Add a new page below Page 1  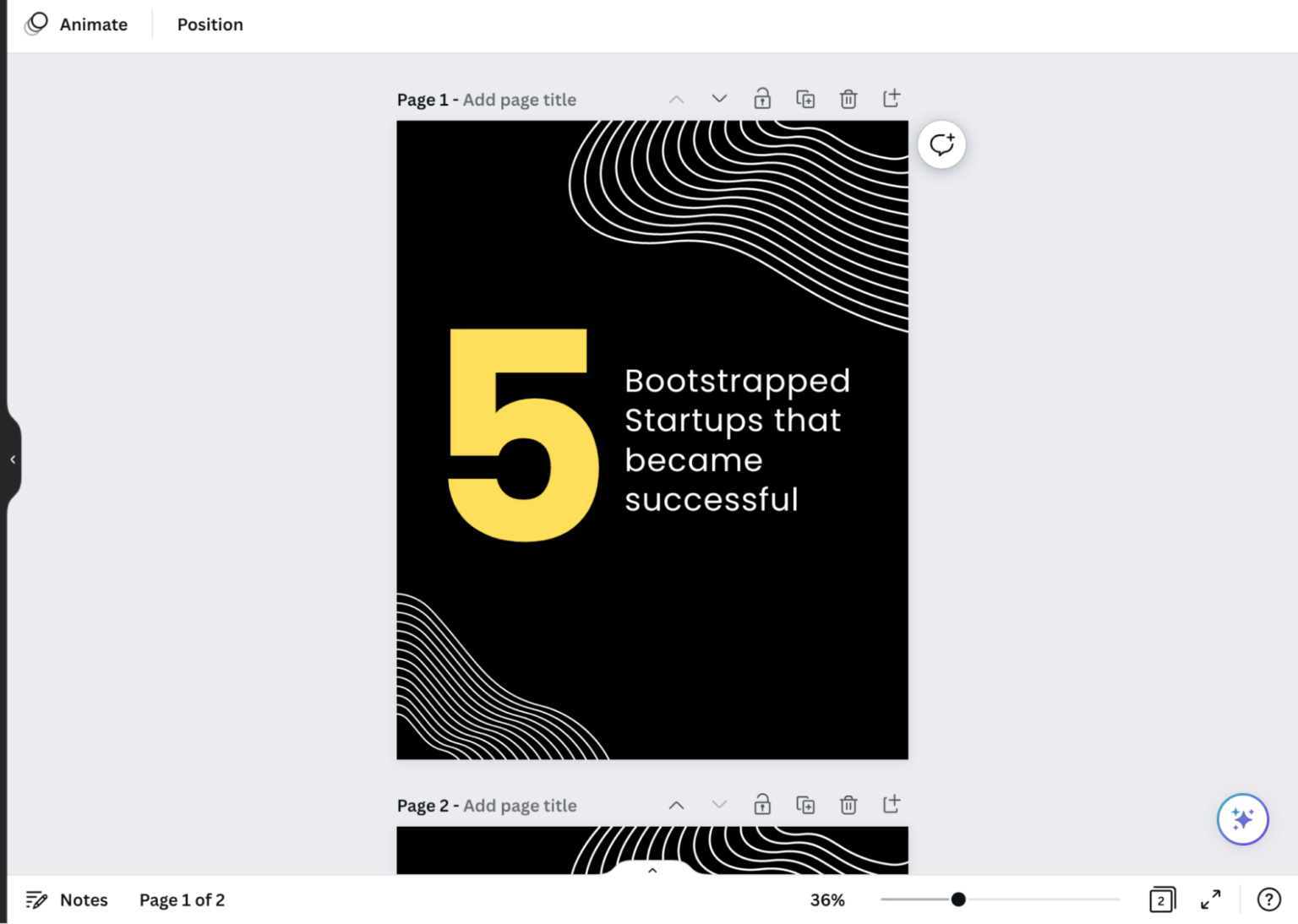pyautogui.click(x=892, y=98)
